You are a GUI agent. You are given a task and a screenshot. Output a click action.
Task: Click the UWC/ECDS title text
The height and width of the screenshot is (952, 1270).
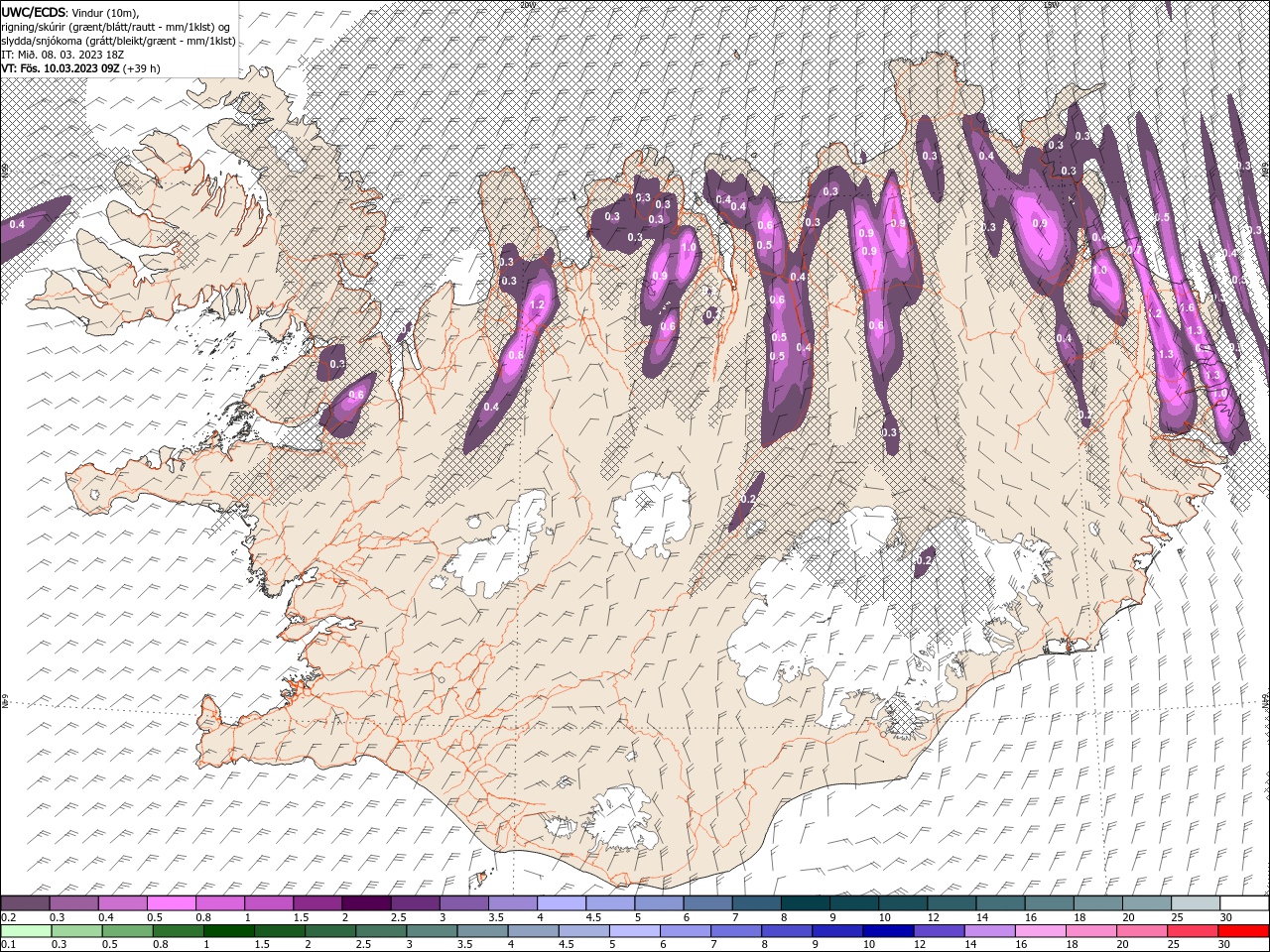pos(34,12)
